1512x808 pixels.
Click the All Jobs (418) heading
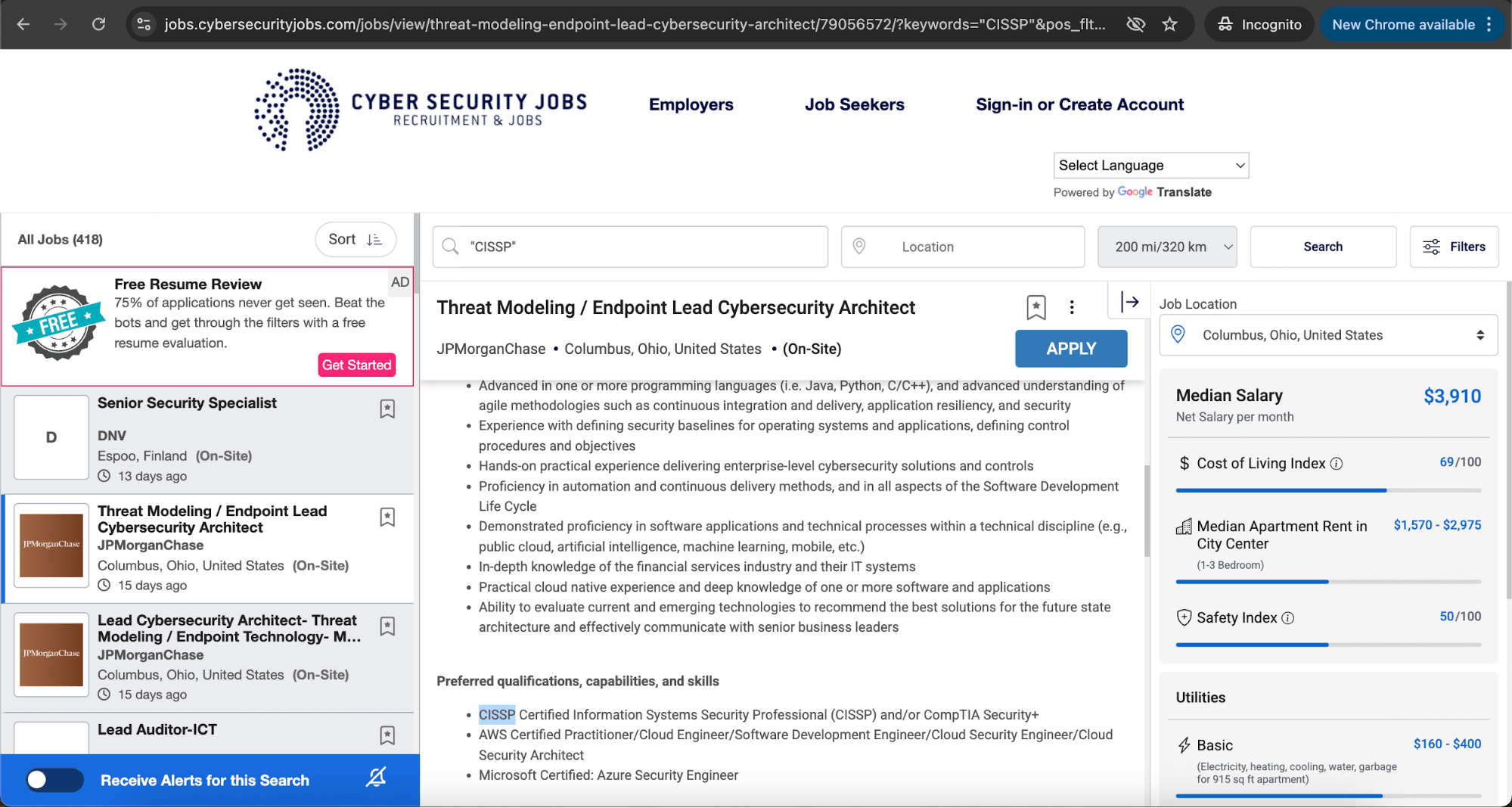pyautogui.click(x=61, y=240)
